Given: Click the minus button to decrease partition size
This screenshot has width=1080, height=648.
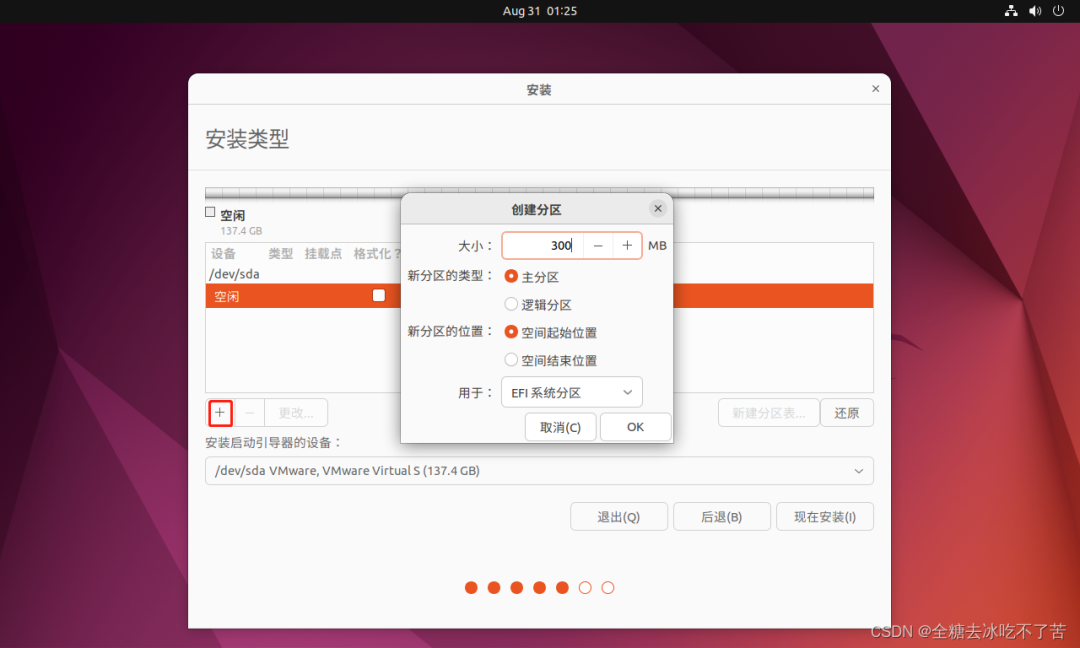Looking at the screenshot, I should (x=597, y=246).
